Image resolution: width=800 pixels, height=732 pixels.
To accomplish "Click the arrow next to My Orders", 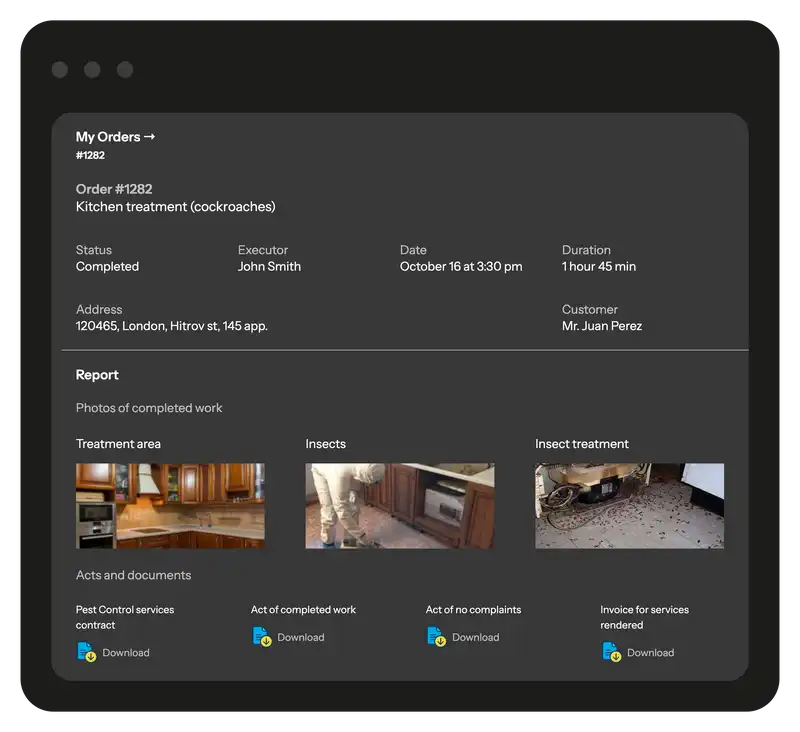I will click(150, 137).
